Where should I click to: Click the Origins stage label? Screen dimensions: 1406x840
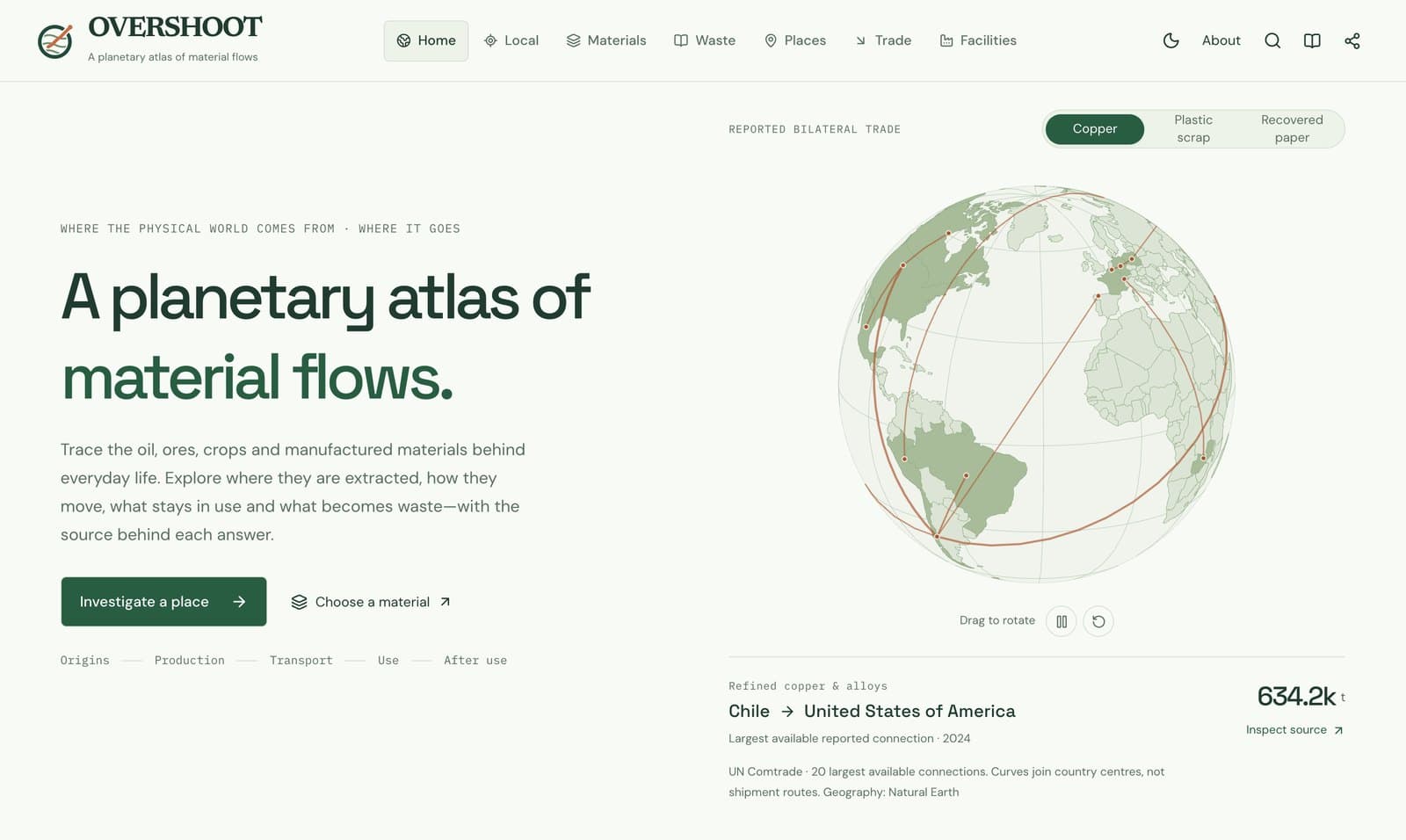tap(85, 661)
